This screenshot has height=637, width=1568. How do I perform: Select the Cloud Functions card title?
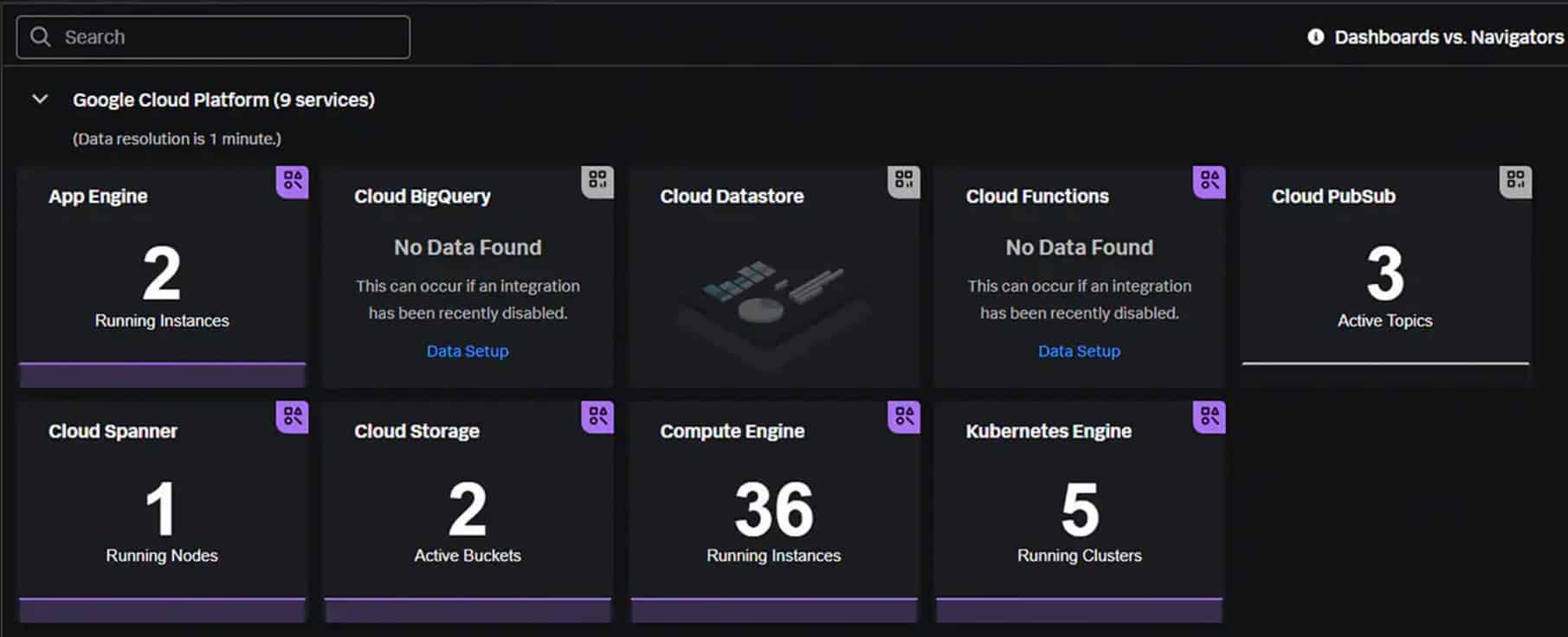1037,196
